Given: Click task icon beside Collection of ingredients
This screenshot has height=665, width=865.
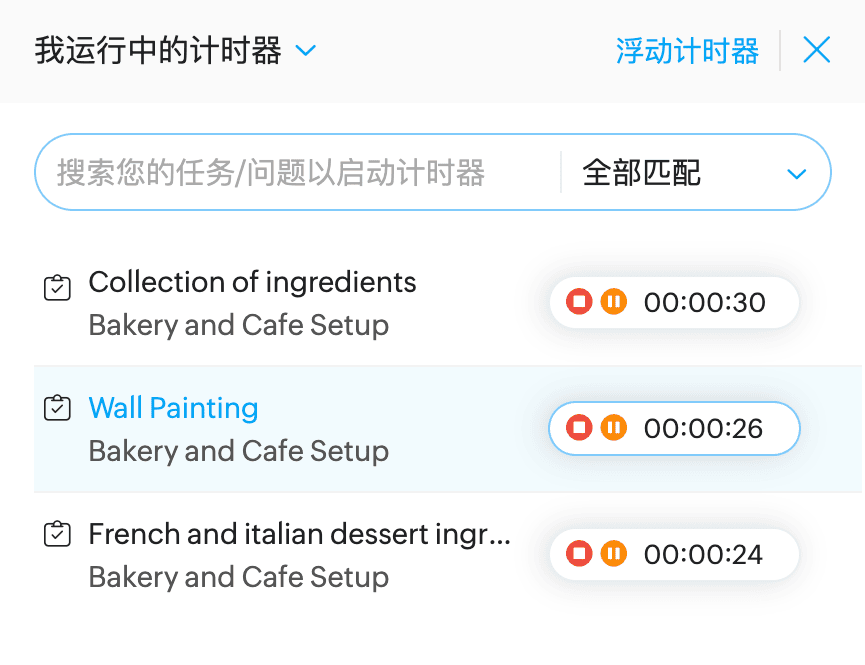Looking at the screenshot, I should pos(57,288).
